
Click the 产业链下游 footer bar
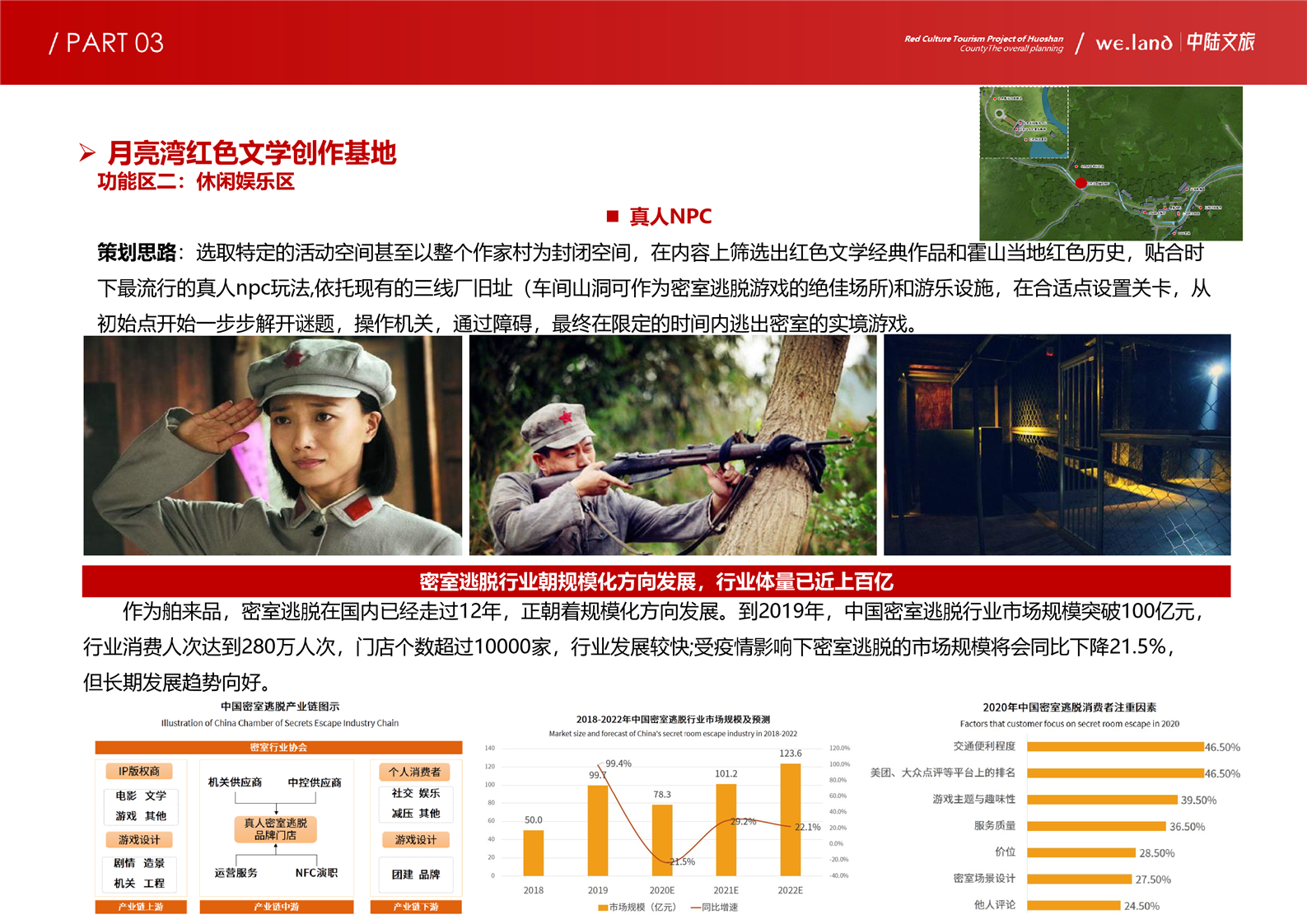pos(416,907)
